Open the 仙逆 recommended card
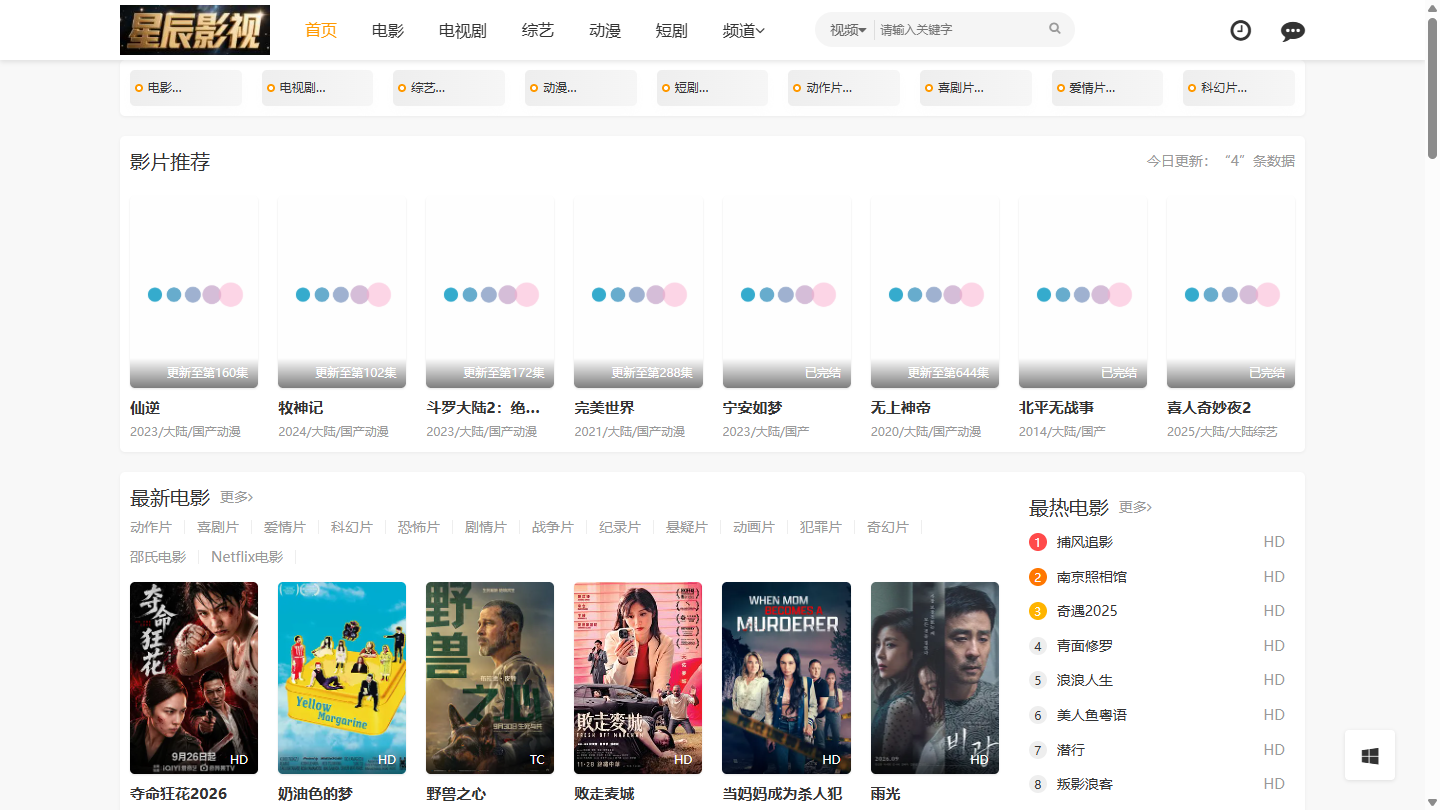This screenshot has height=810, width=1440. (194, 292)
